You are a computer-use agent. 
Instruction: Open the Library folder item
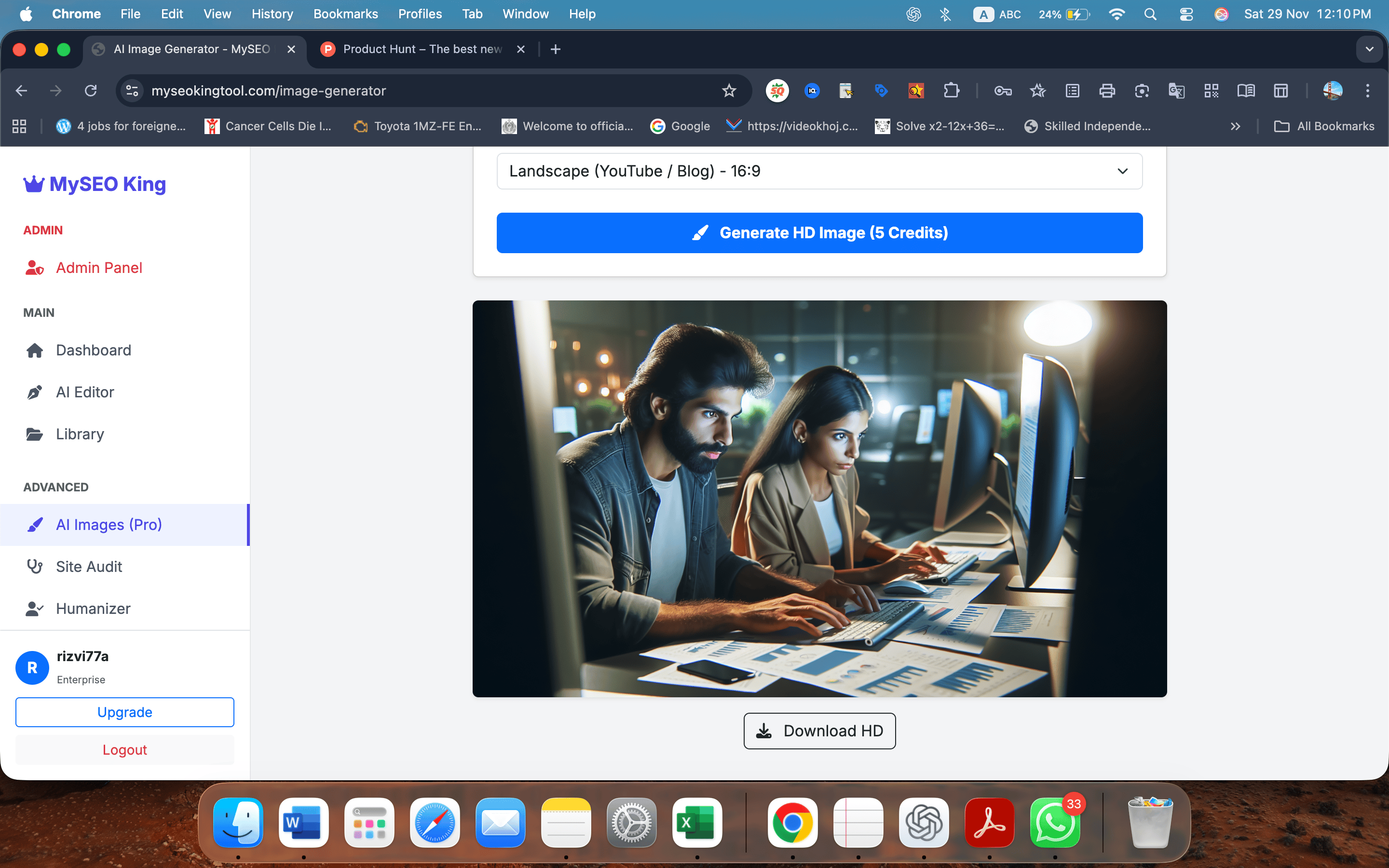pos(80,434)
